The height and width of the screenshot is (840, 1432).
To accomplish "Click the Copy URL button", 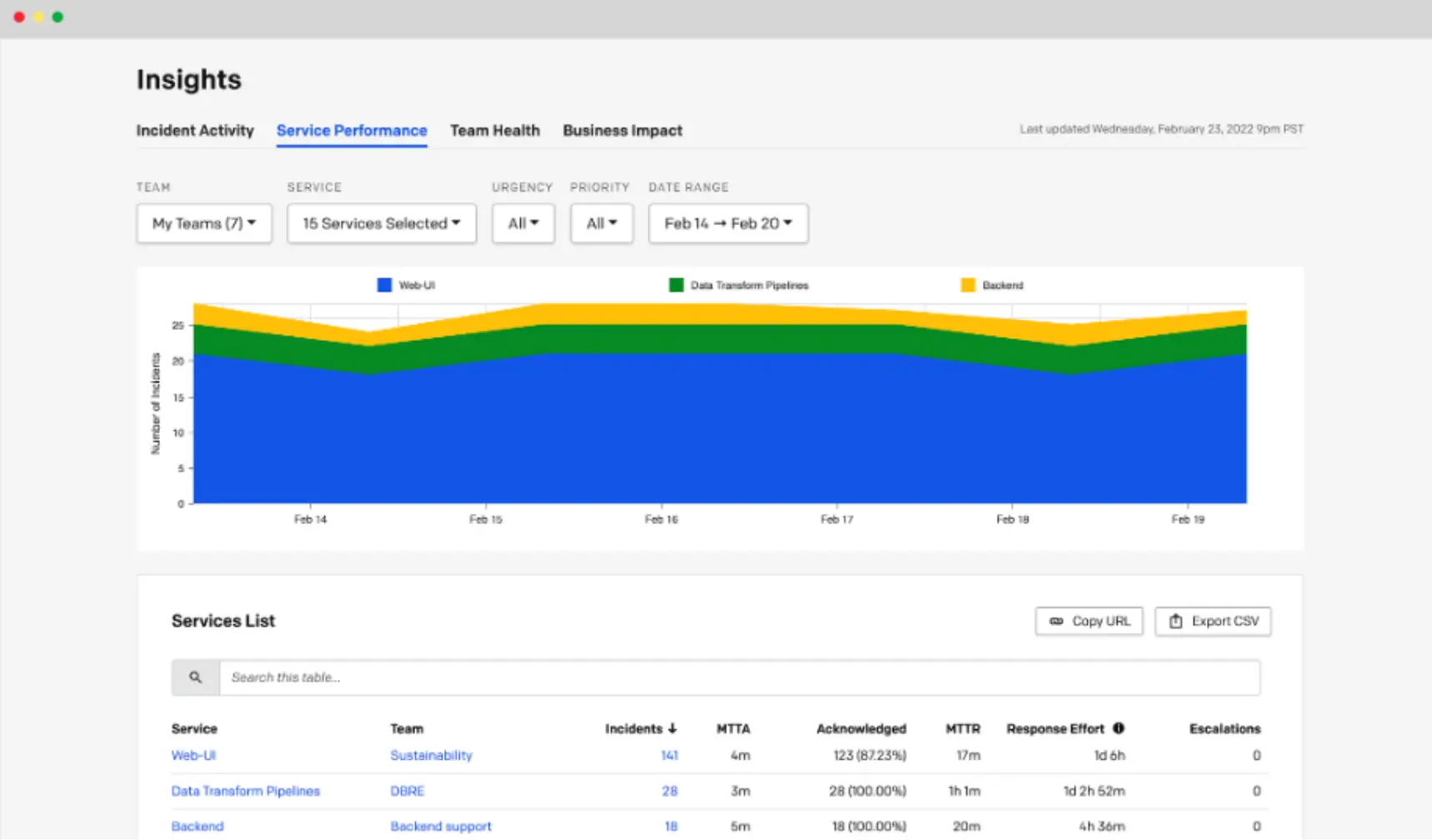I will coord(1089,621).
